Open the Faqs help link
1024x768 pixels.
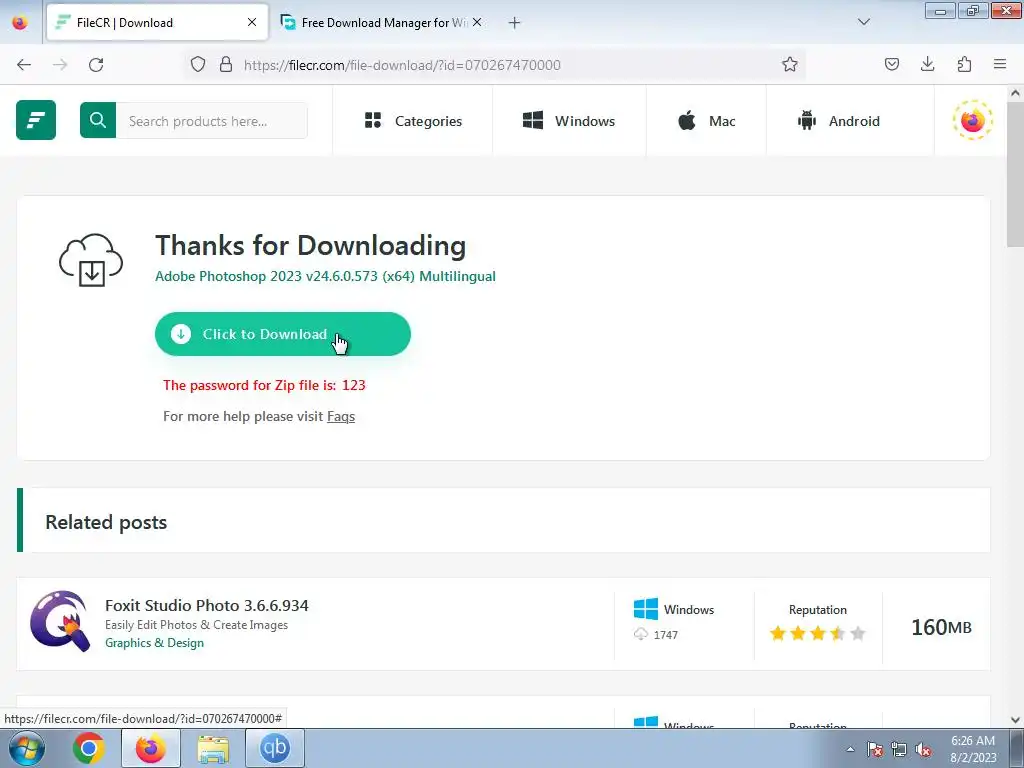[341, 416]
